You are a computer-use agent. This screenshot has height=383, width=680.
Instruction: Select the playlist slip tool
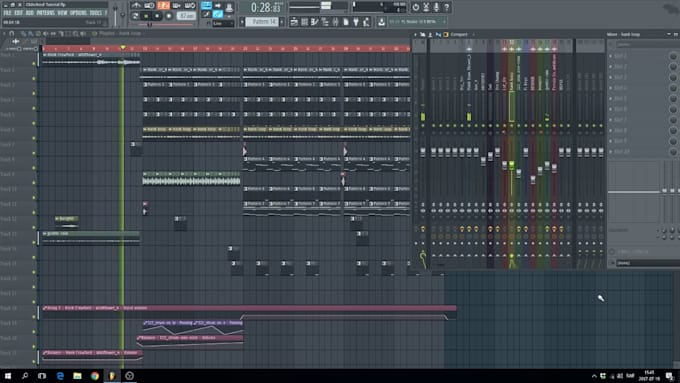(53, 34)
